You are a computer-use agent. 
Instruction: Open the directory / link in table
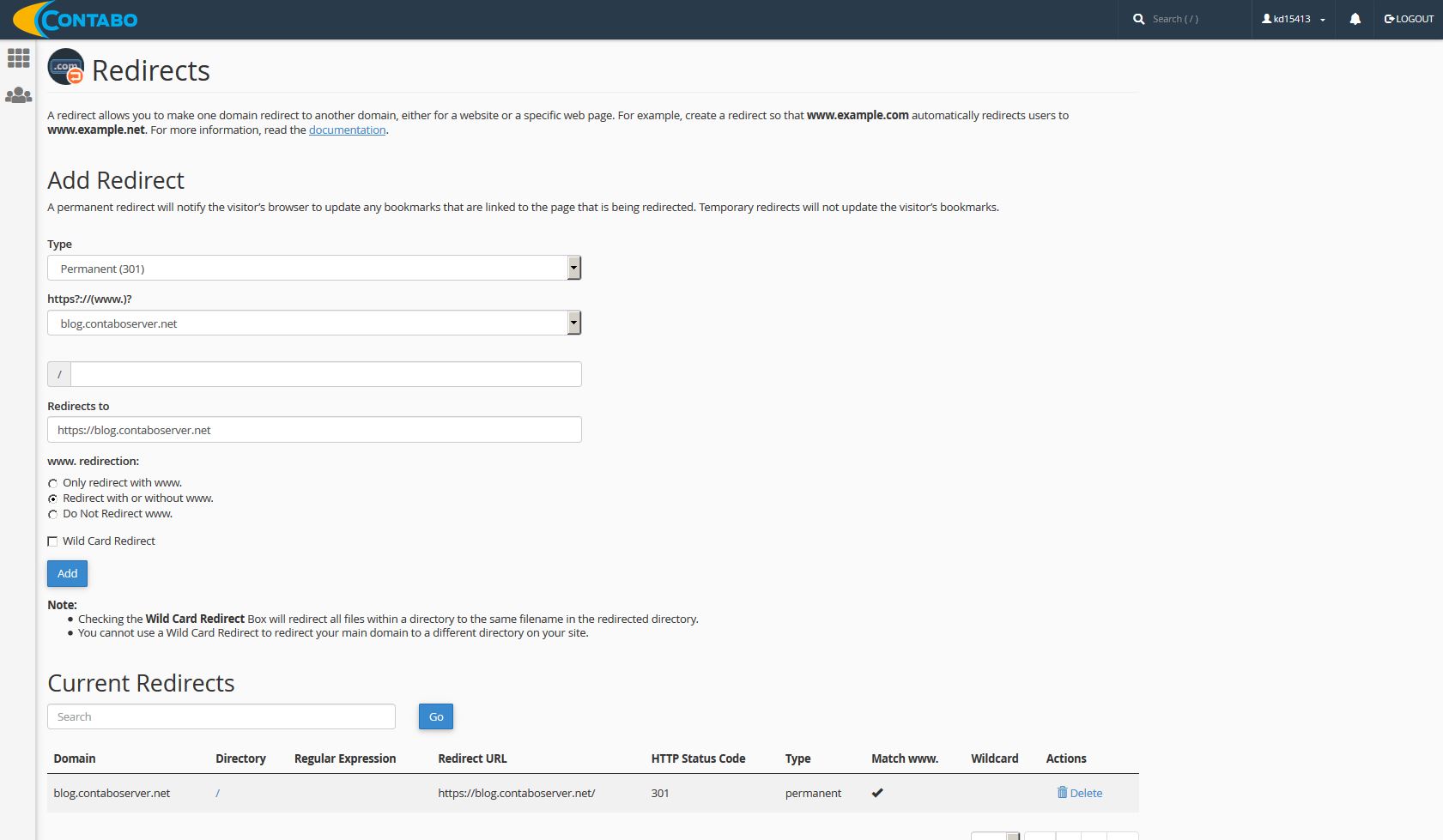218,793
